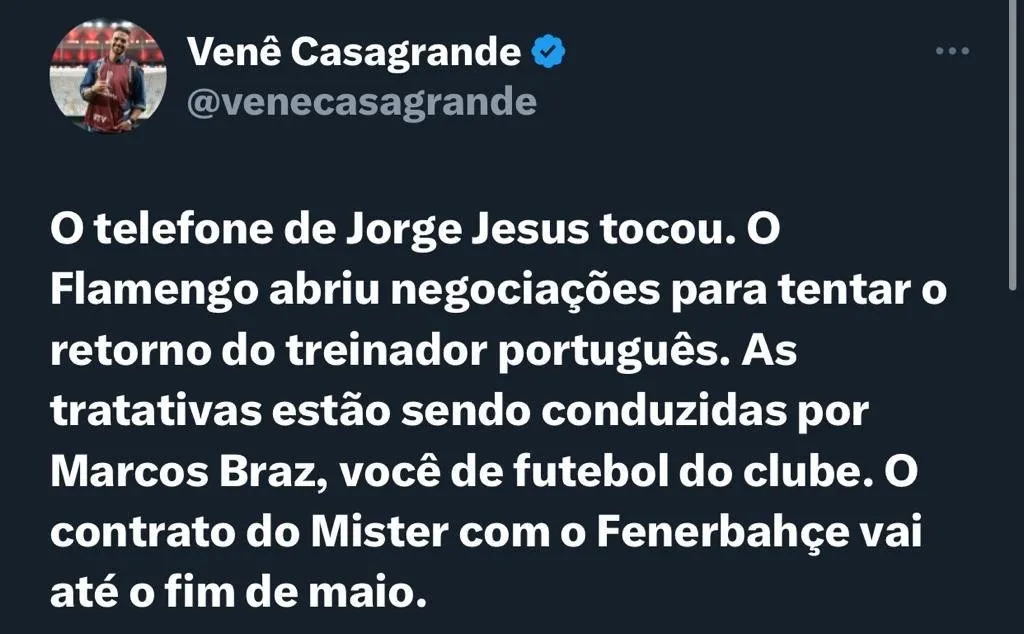Click the word negociações in the tweet
Image resolution: width=1024 pixels, height=634 pixels.
(526, 291)
